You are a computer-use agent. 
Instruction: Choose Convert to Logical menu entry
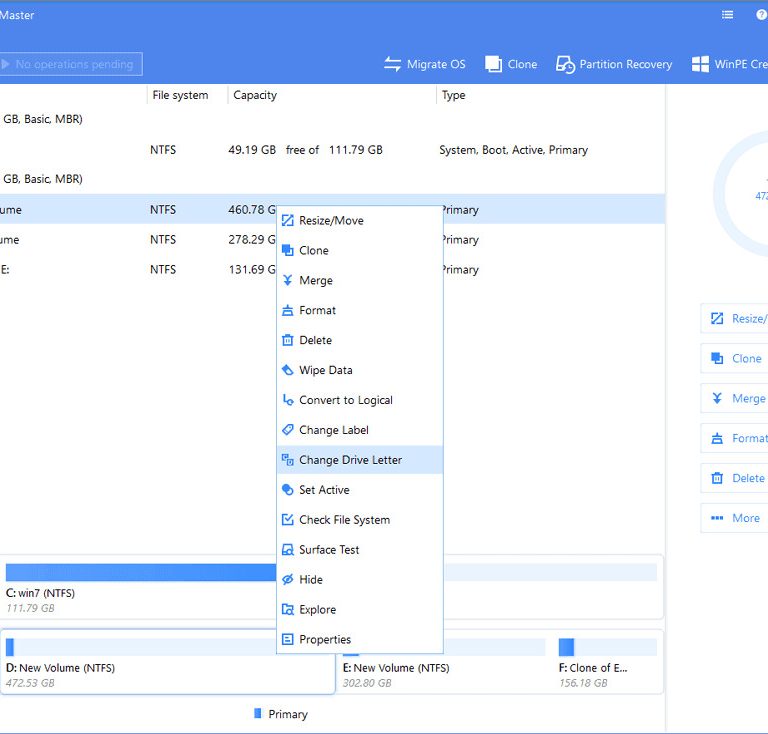point(360,400)
